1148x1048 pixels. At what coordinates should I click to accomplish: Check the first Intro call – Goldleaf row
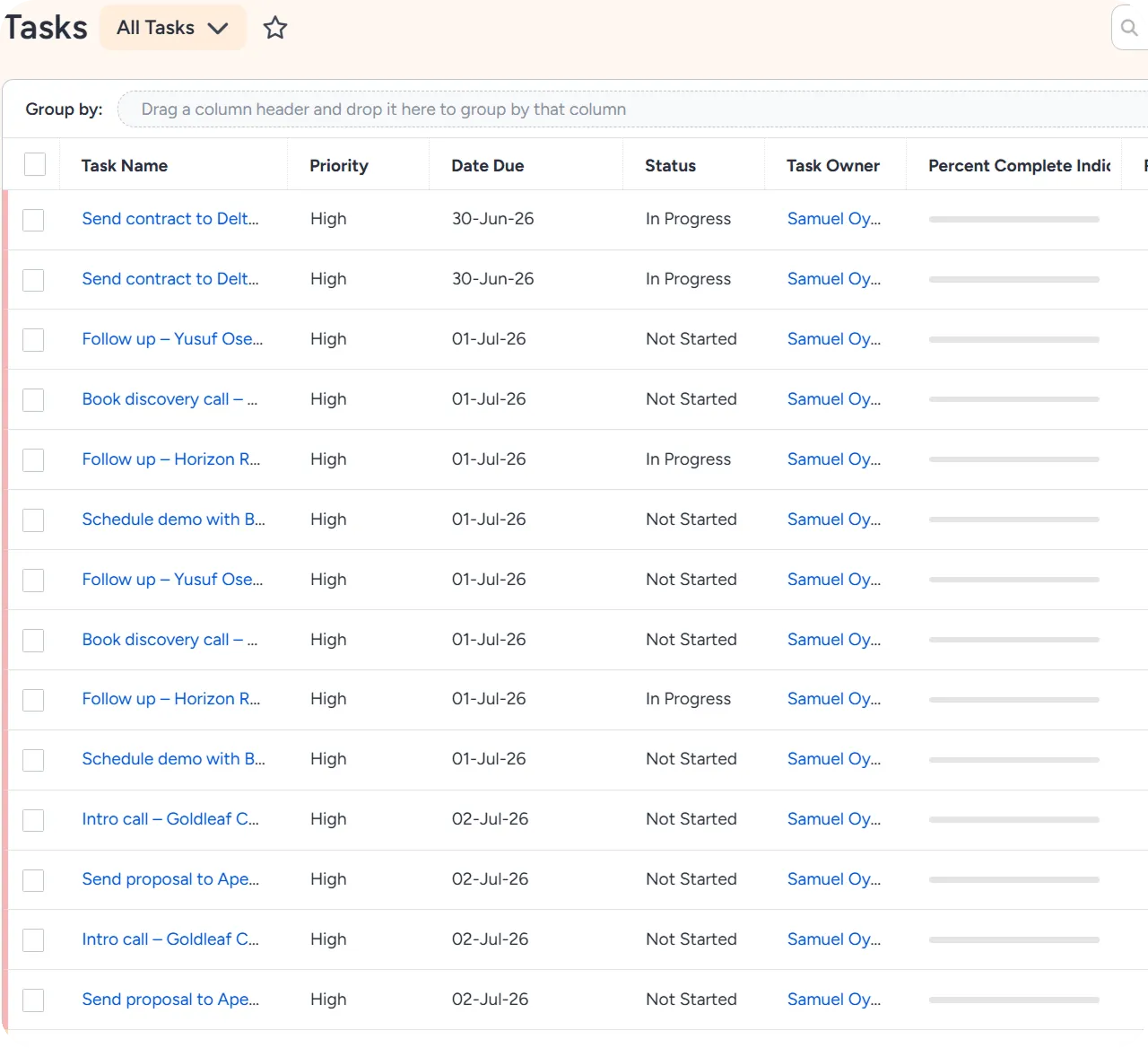(x=33, y=820)
